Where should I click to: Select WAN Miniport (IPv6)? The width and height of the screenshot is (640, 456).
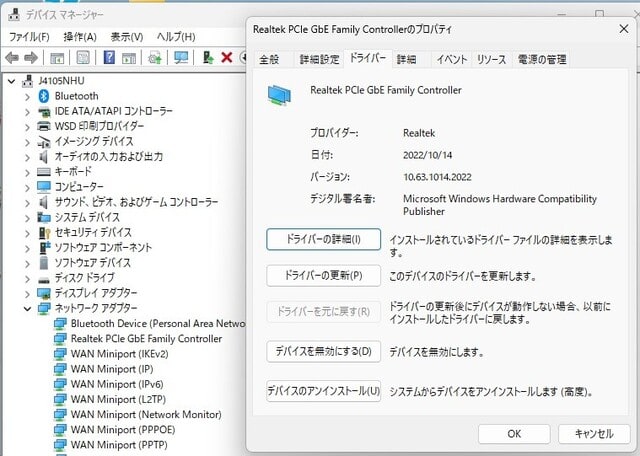(x=117, y=384)
